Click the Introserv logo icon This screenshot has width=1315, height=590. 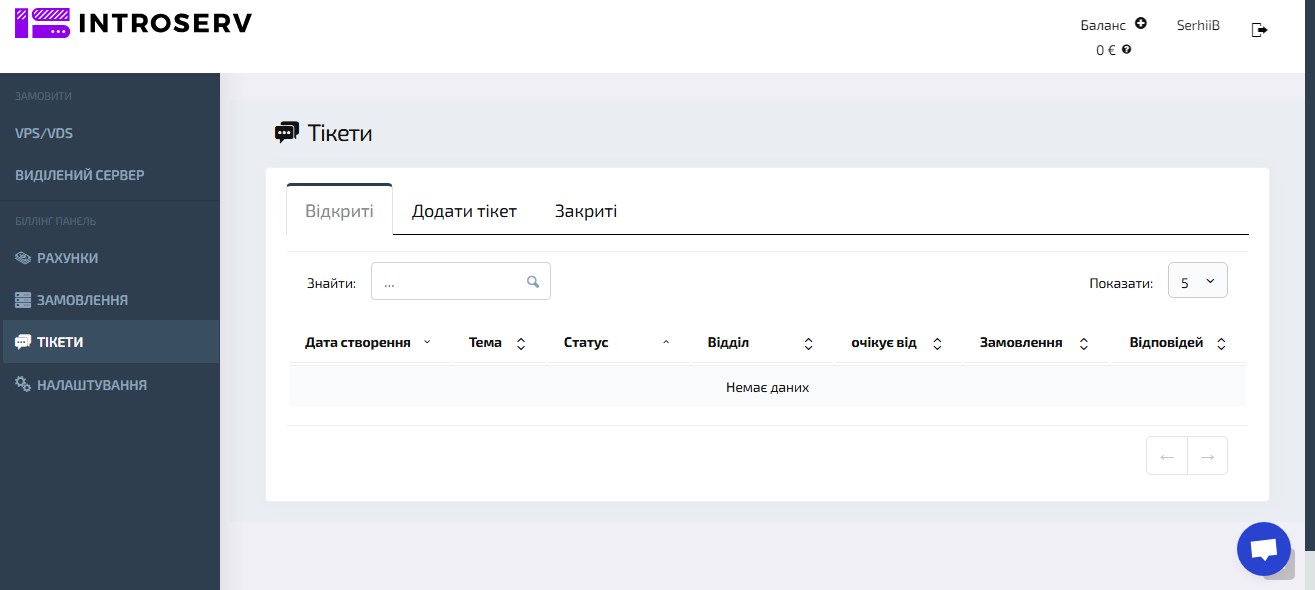[x=42, y=23]
